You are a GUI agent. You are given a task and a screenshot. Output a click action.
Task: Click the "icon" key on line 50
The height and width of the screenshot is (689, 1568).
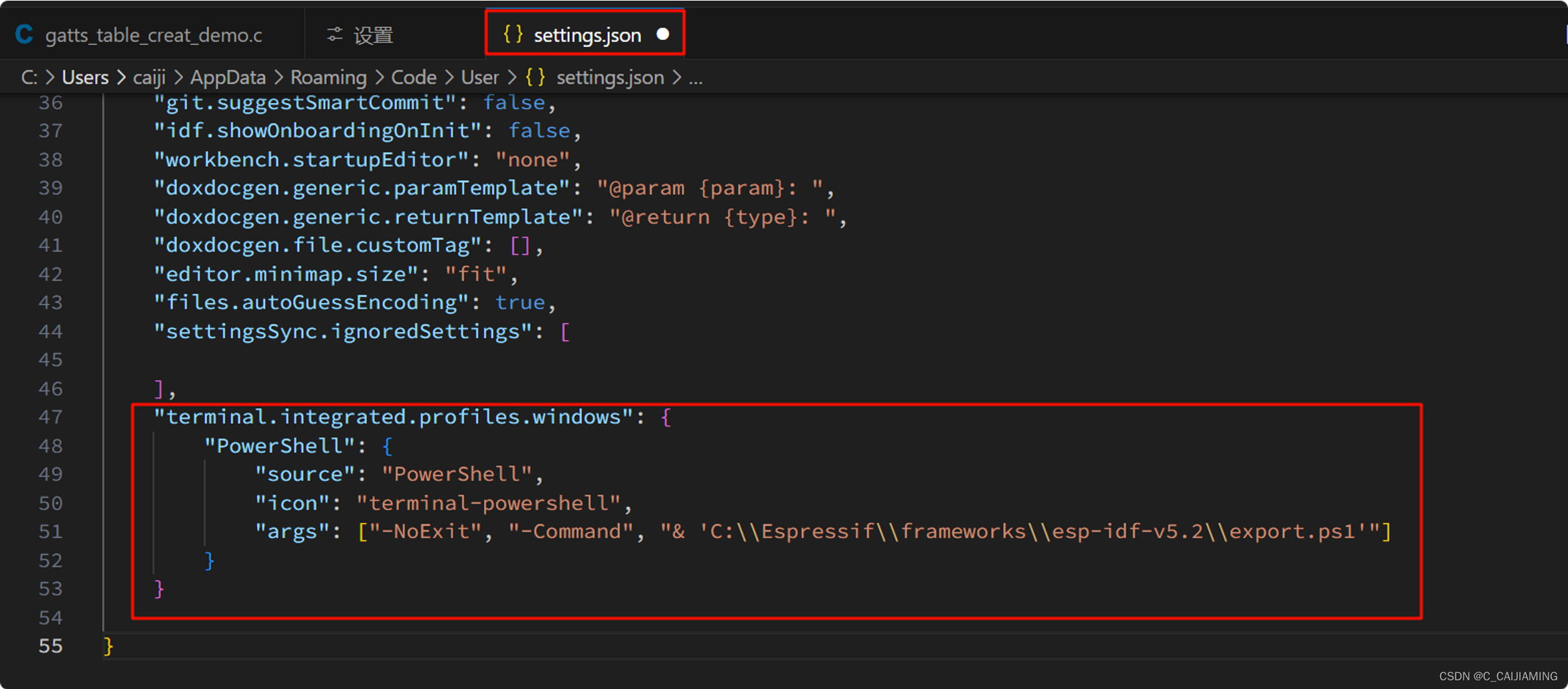point(292,503)
